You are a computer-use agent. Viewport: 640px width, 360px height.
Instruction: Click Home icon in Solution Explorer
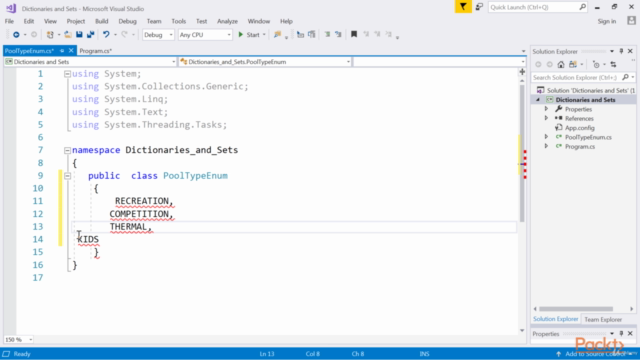pyautogui.click(x=561, y=64)
